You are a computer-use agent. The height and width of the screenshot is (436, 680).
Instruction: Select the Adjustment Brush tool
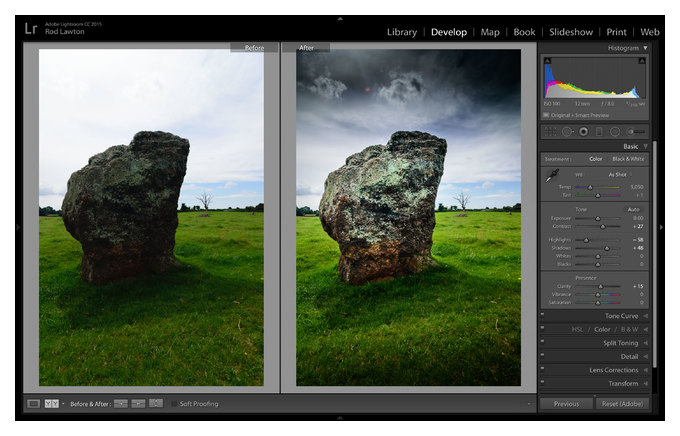tap(637, 131)
